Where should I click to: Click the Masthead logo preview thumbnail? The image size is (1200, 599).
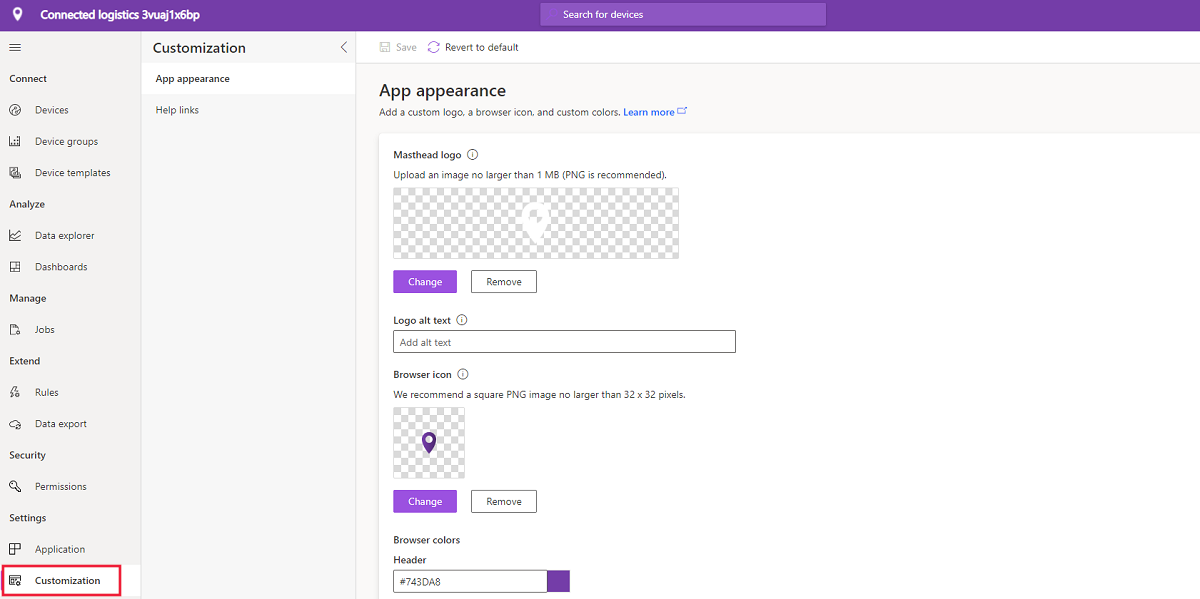click(536, 223)
